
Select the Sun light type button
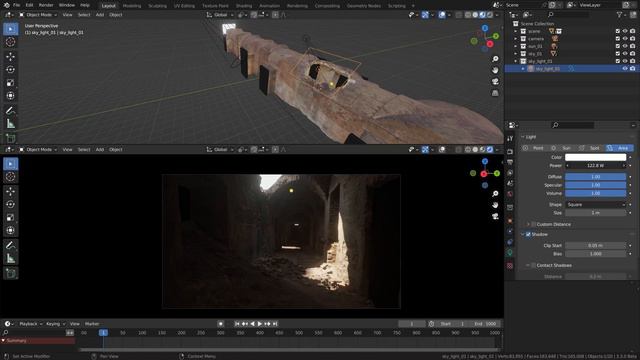click(x=563, y=148)
